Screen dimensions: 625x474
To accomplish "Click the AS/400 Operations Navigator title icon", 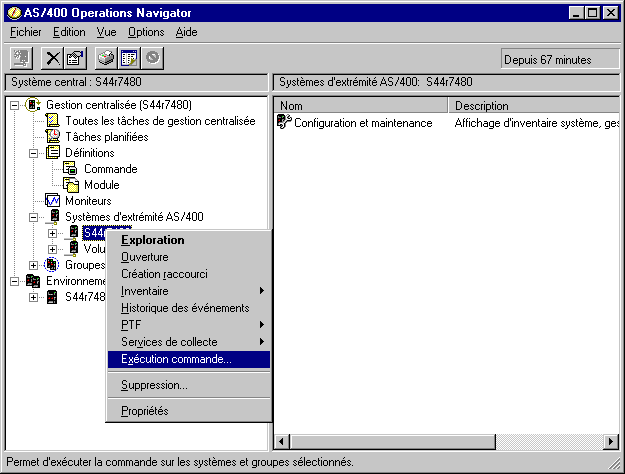I will 14,13.
